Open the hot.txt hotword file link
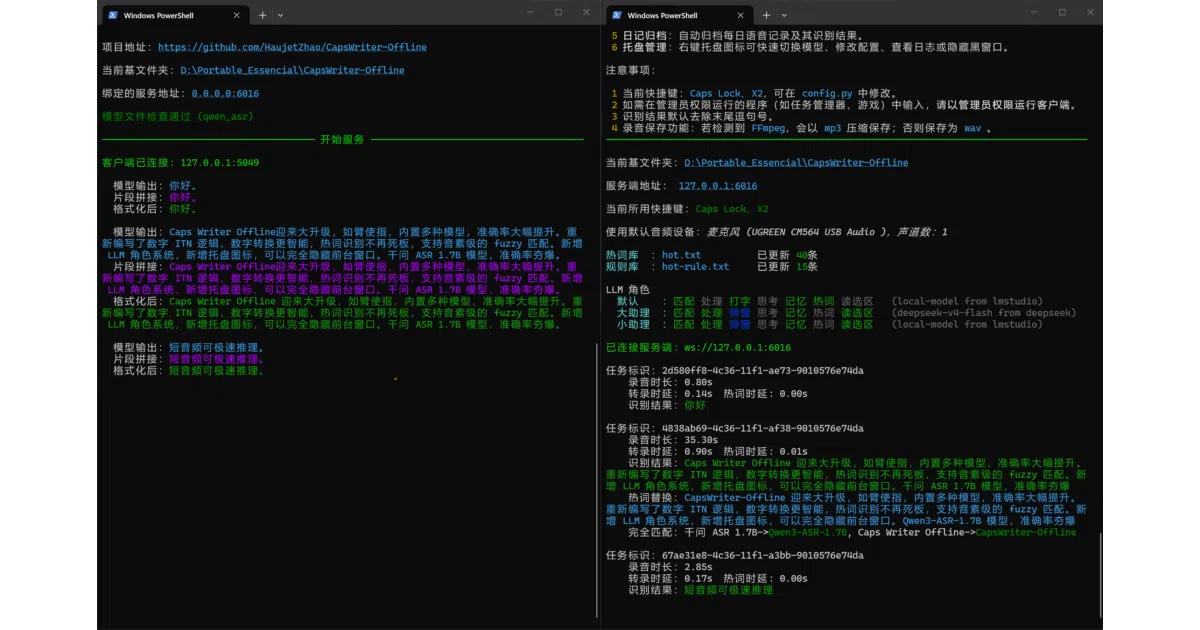 click(x=681, y=255)
